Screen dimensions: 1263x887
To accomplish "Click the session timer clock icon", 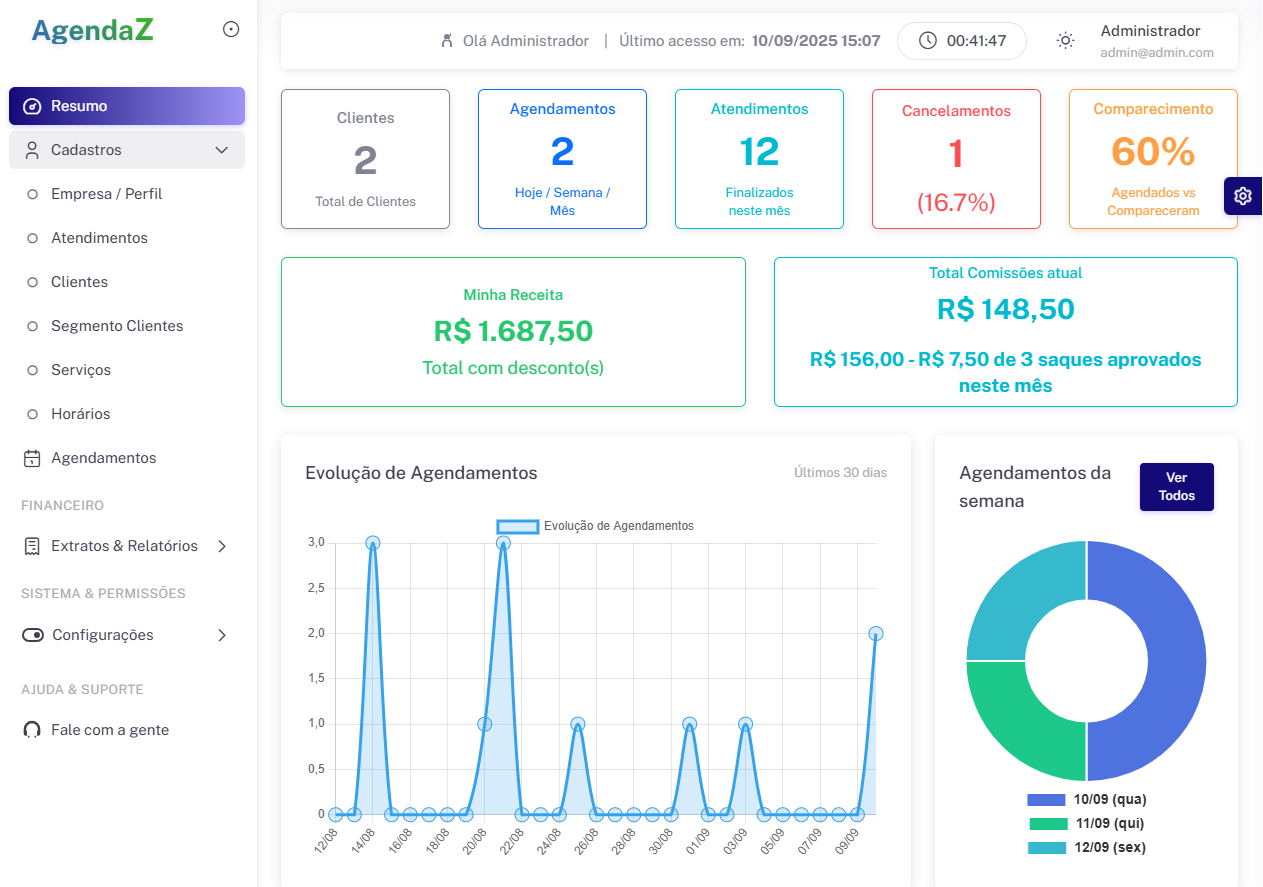I will (928, 41).
